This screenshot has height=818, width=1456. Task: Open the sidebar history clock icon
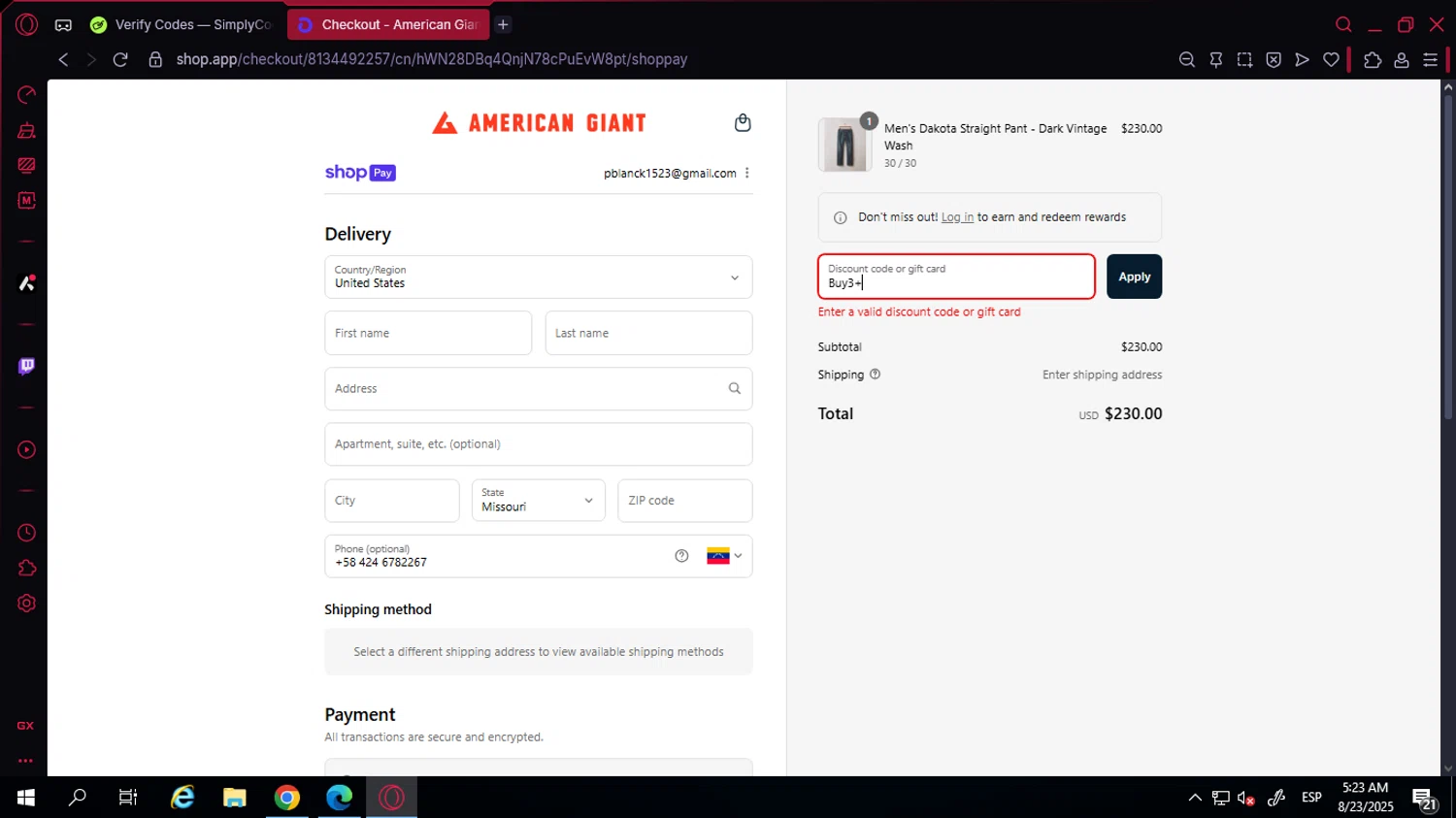26,533
